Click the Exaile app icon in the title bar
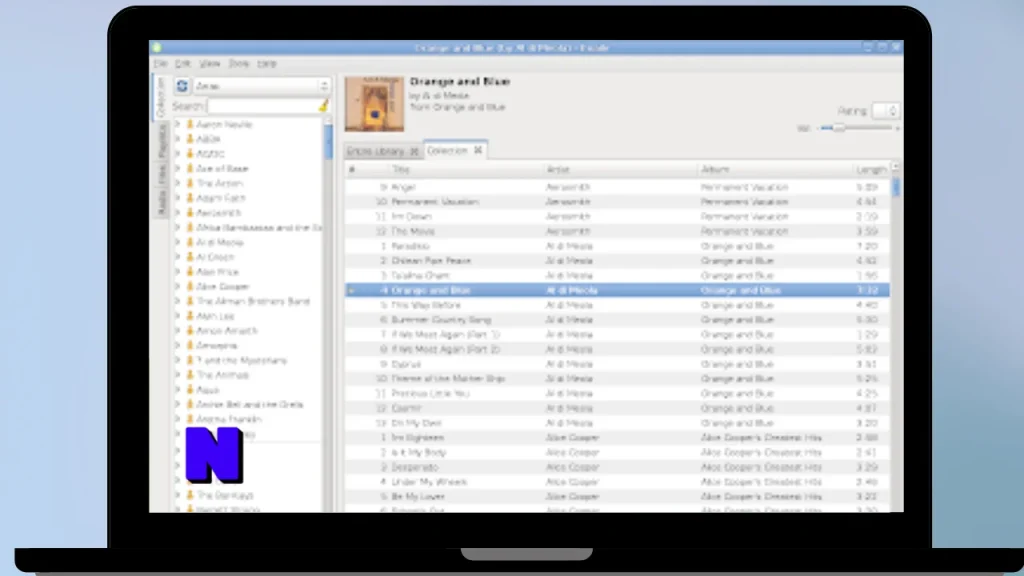Viewport: 1024px width, 576px height. click(157, 48)
